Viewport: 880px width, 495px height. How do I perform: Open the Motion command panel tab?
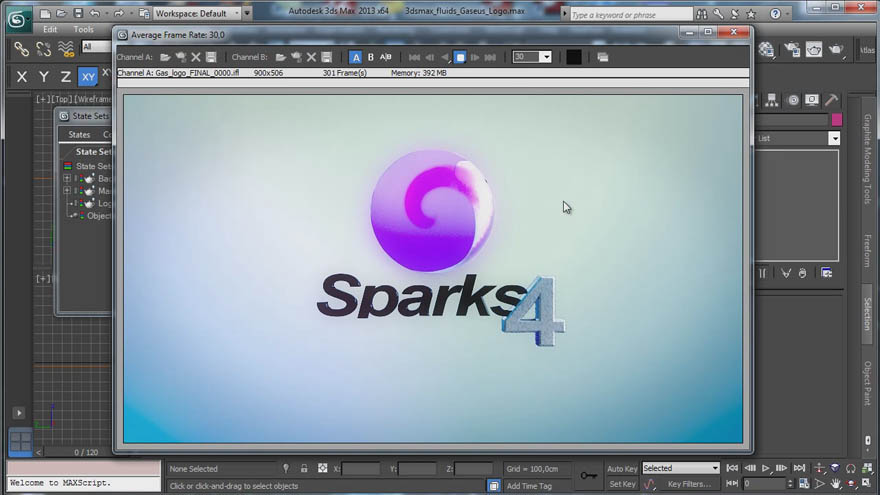coord(792,100)
